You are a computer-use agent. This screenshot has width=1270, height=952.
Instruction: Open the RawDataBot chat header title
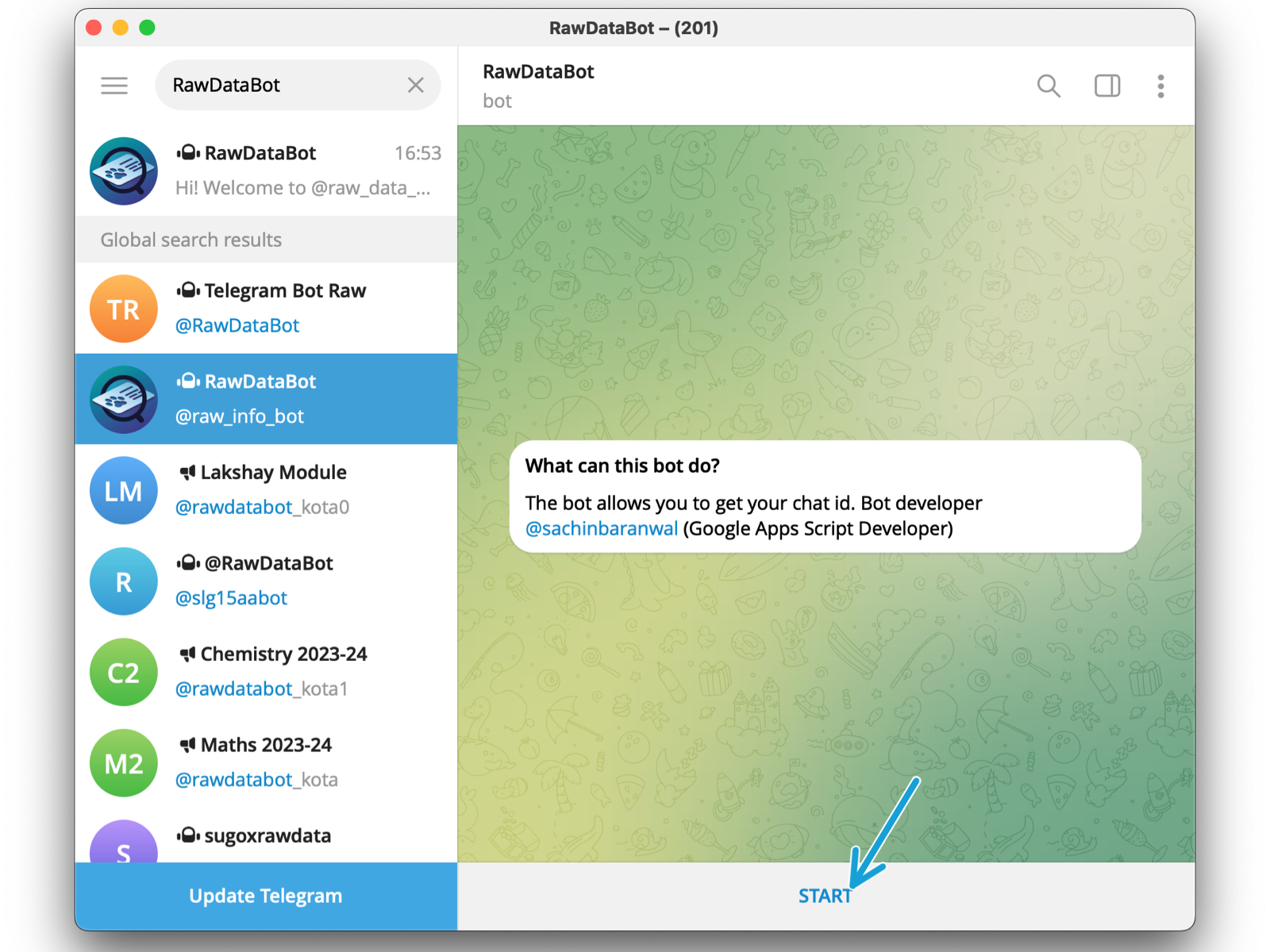click(538, 71)
